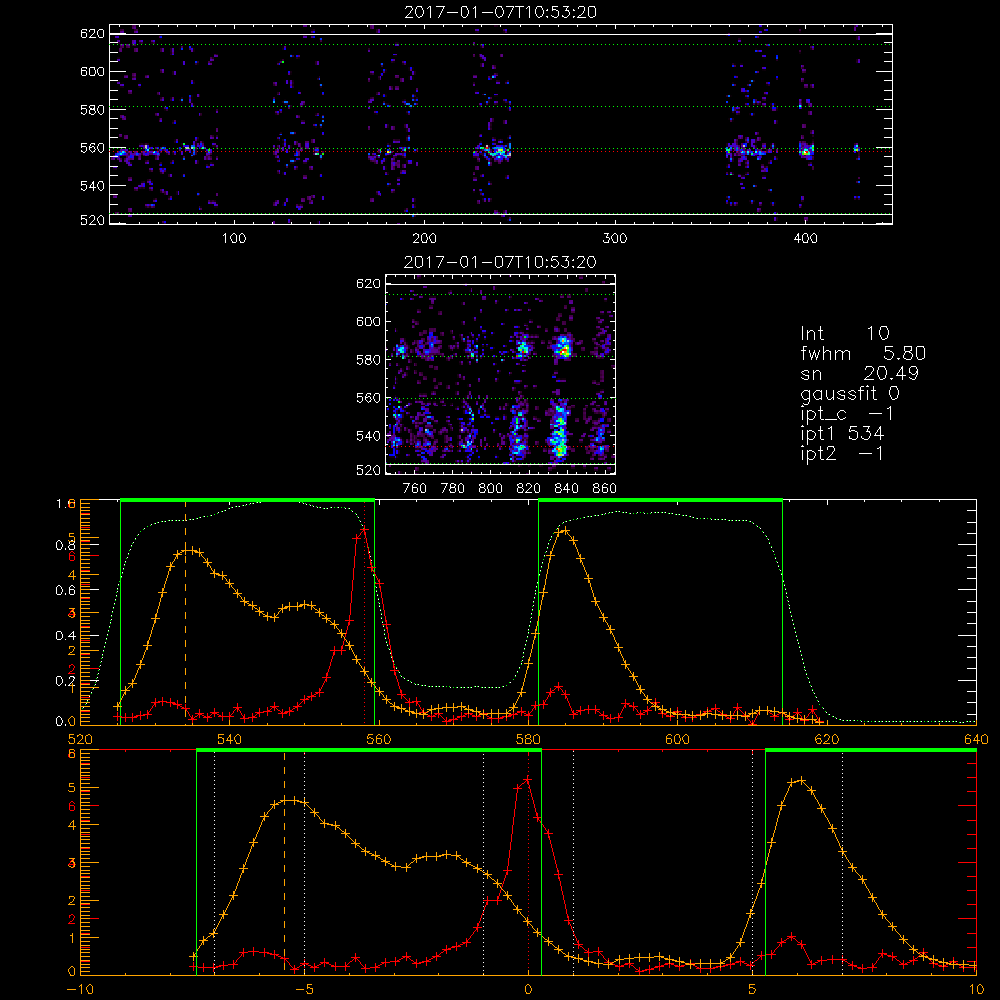This screenshot has width=1000, height=1000.
Task: Click x-axis label 600 on profile plot
Action: pyautogui.click(x=677, y=739)
